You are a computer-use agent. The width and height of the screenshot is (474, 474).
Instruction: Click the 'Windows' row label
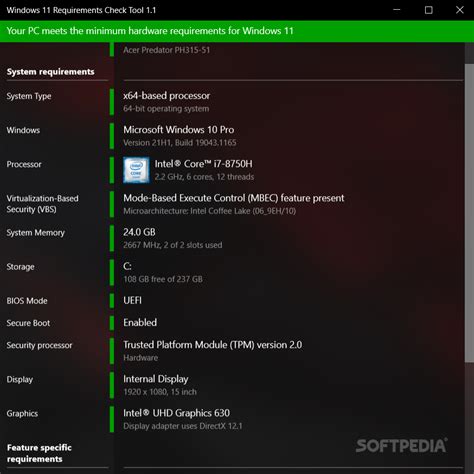pos(23,130)
